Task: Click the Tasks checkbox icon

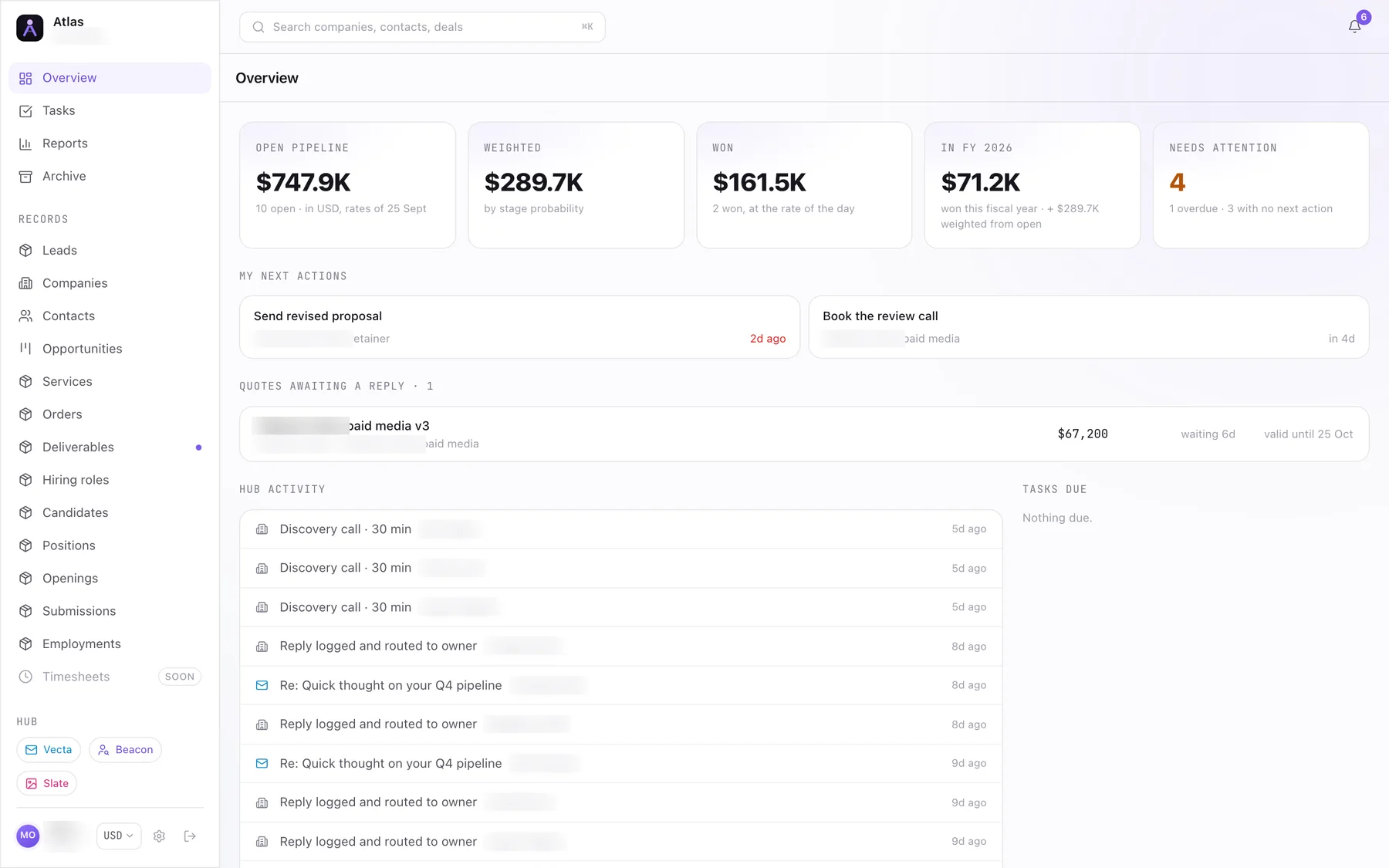Action: click(25, 111)
